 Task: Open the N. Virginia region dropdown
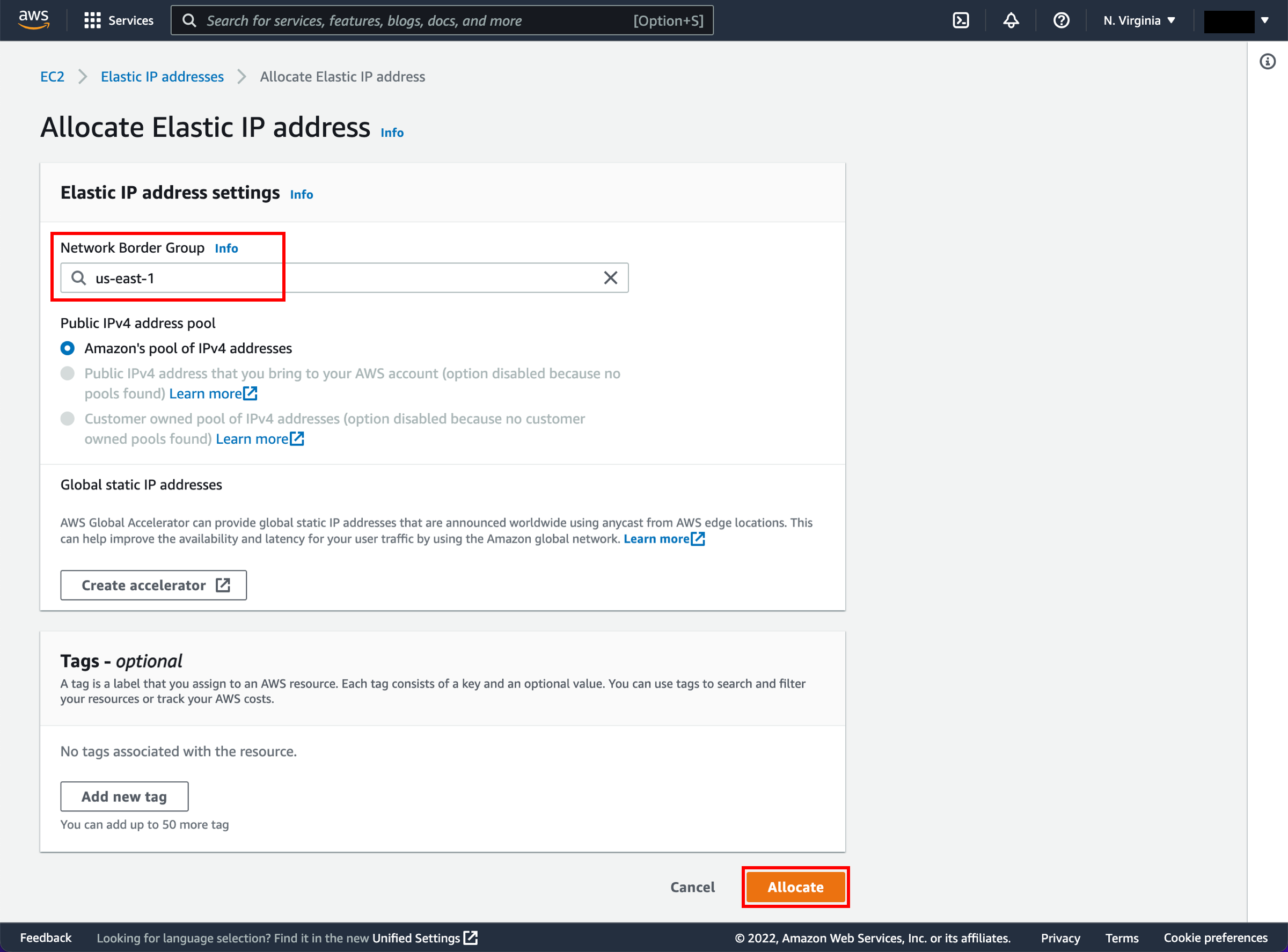1139,21
